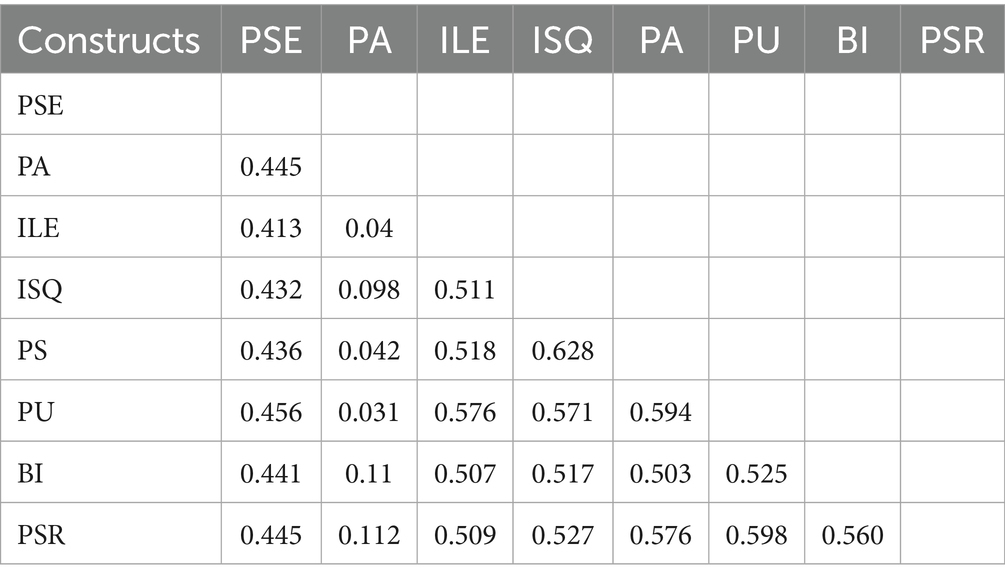This screenshot has height=582, width=1005.
Task: Select the cell containing 0.04
Action: (x=370, y=228)
